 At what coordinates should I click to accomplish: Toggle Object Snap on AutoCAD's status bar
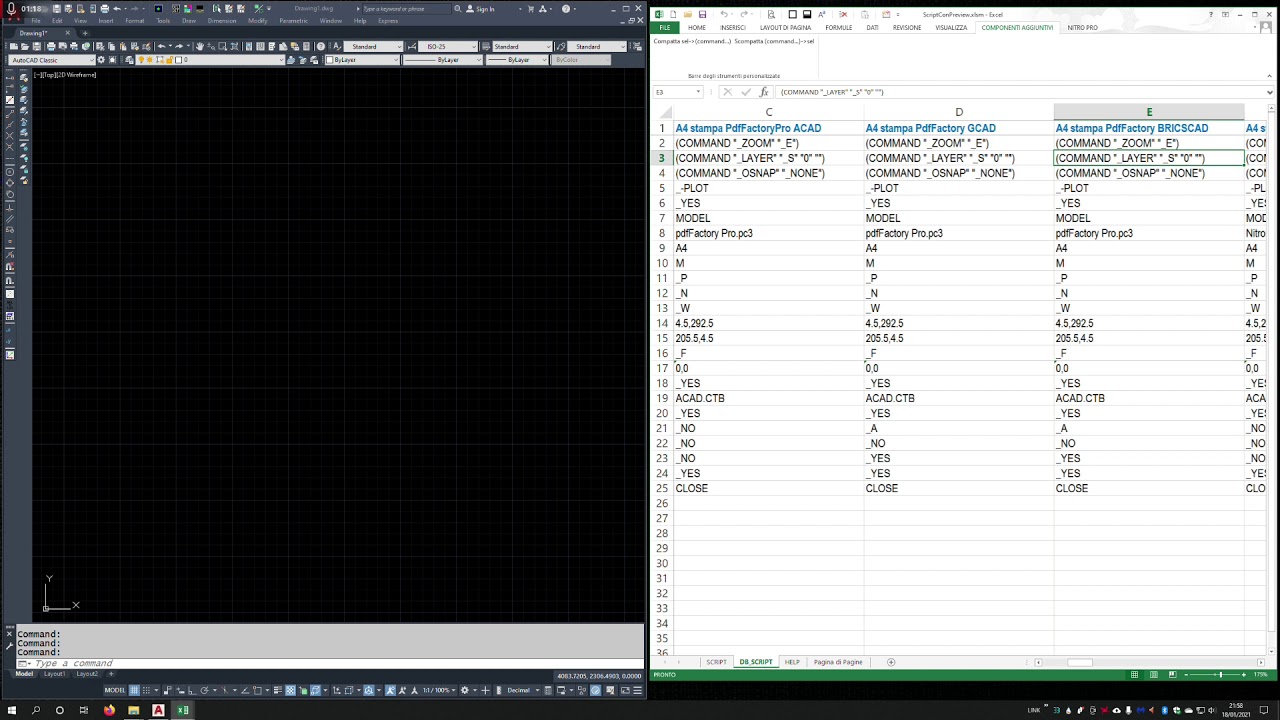coord(257,690)
